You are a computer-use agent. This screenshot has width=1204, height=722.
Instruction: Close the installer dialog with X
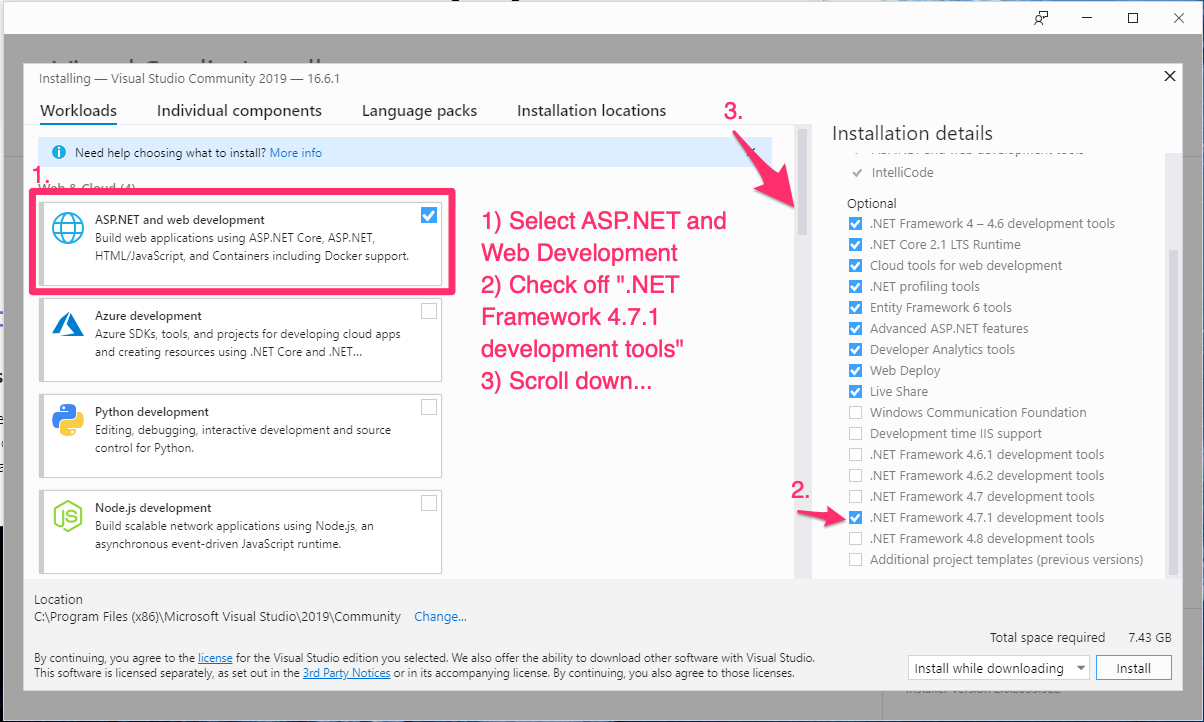(x=1170, y=76)
